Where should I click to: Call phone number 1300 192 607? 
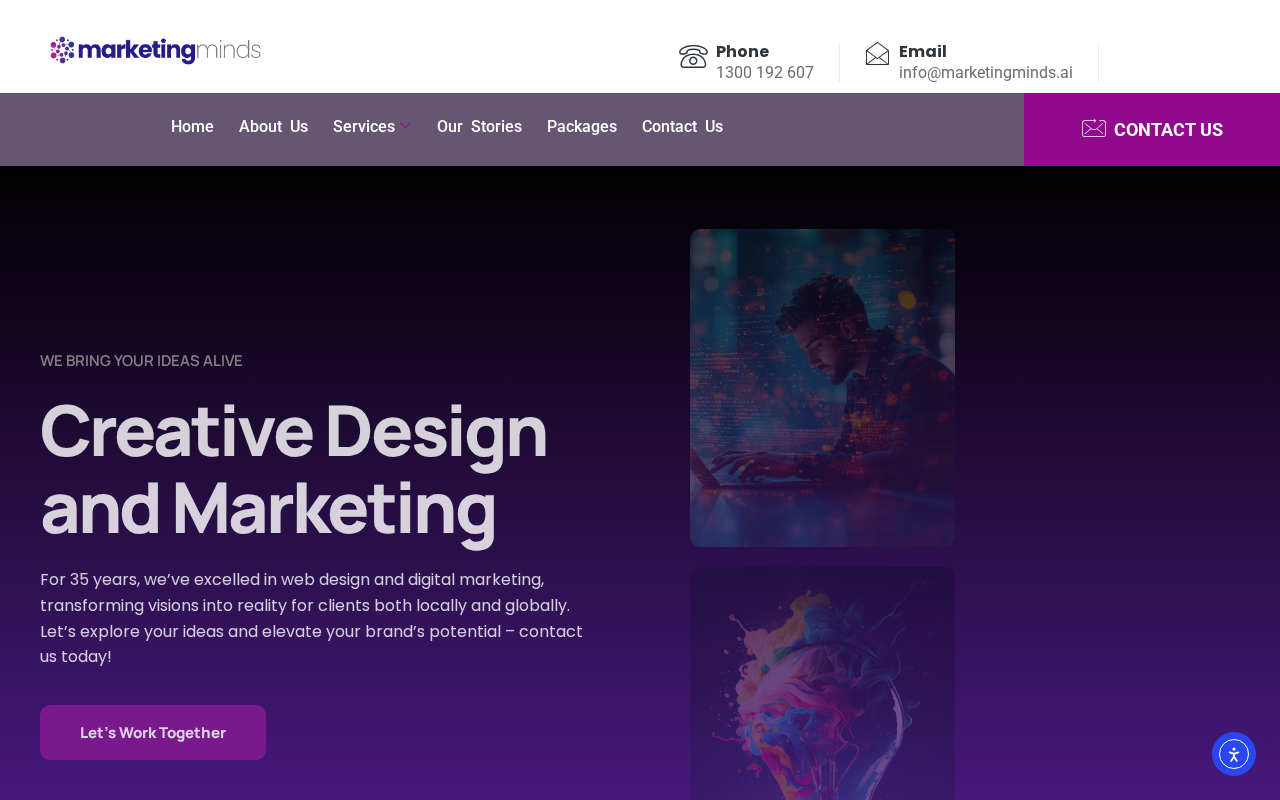[x=765, y=72]
